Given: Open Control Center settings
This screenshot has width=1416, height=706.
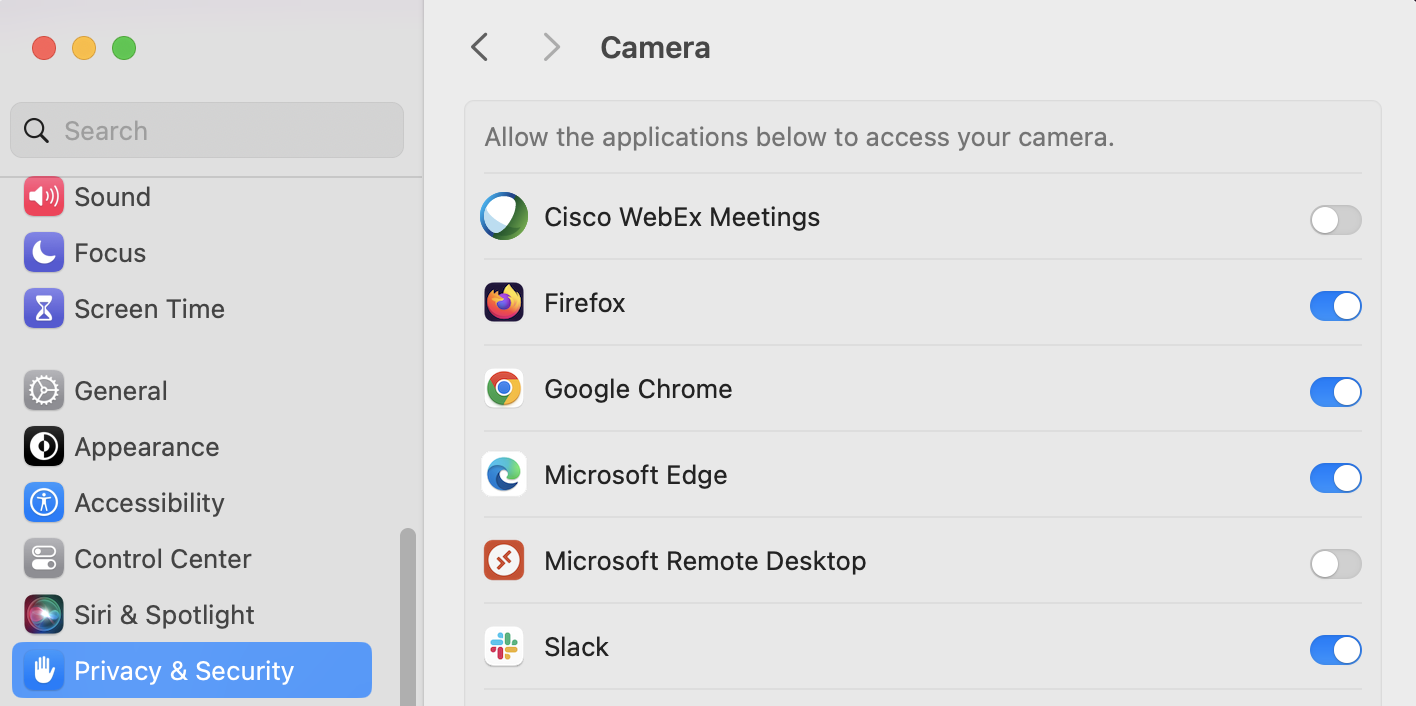Looking at the screenshot, I should [162, 559].
